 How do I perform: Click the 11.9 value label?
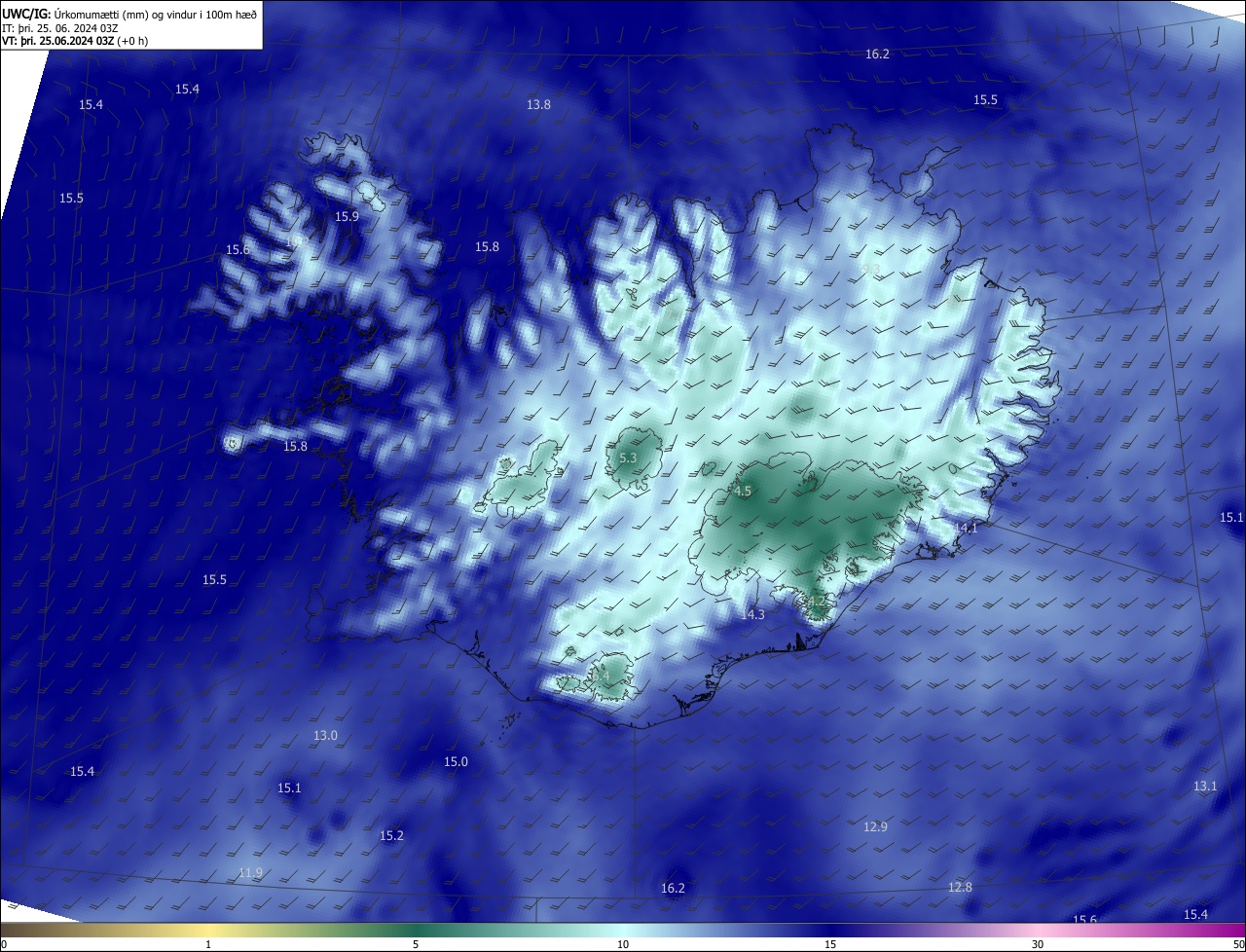[x=250, y=872]
